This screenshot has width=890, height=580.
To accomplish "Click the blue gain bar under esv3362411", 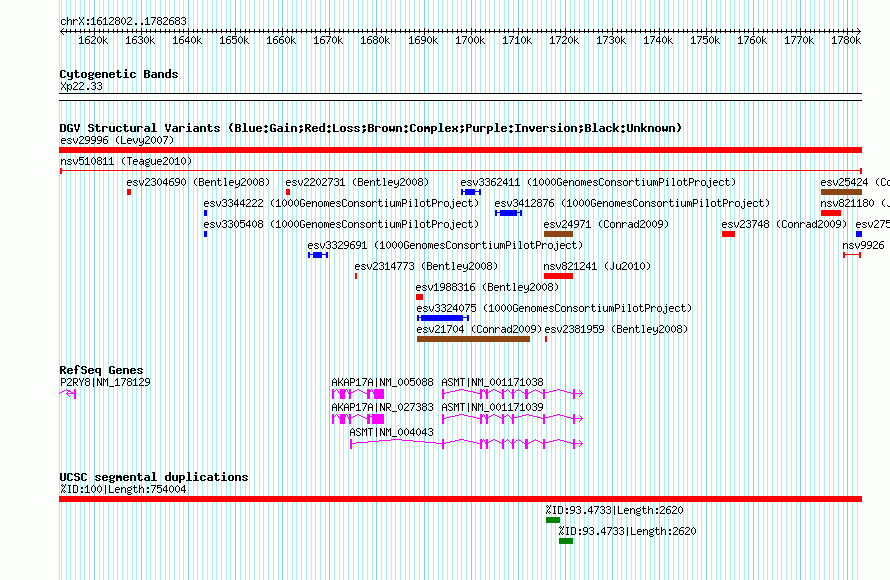I will 471,192.
